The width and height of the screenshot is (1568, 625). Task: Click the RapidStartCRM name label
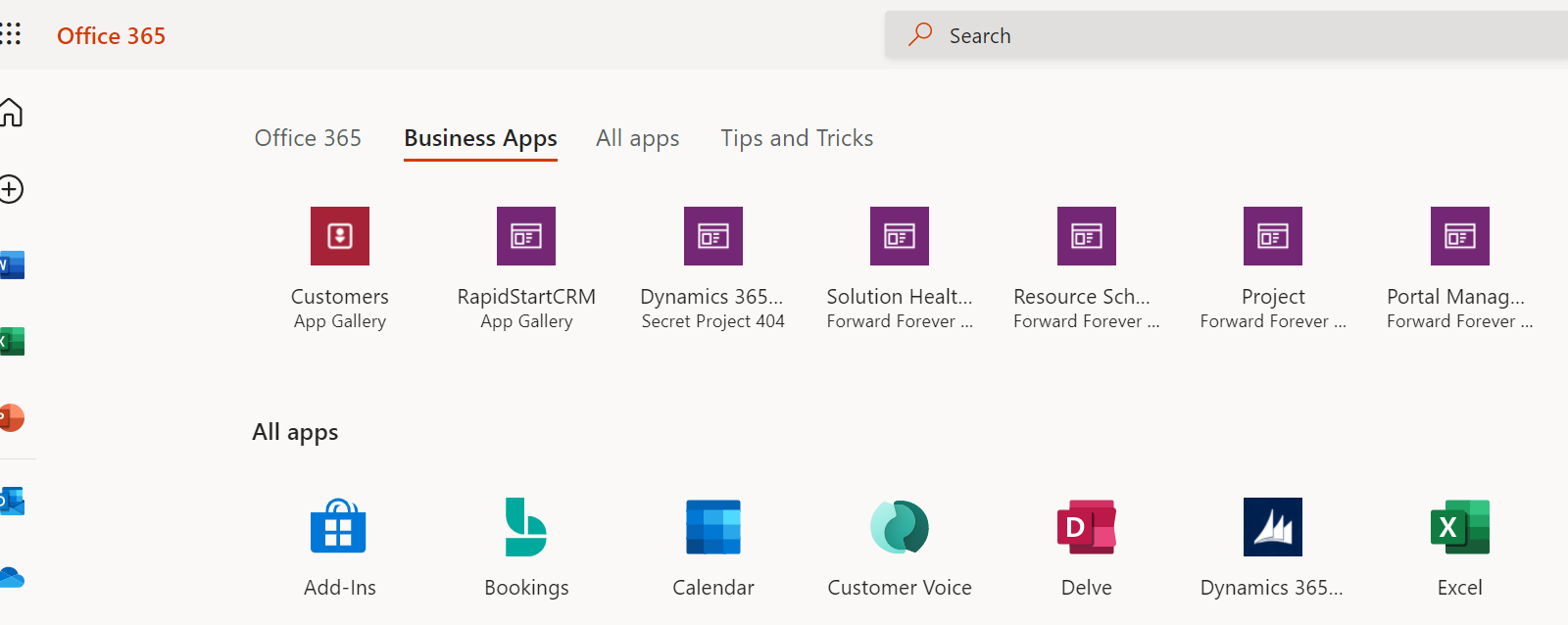pyautogui.click(x=526, y=297)
